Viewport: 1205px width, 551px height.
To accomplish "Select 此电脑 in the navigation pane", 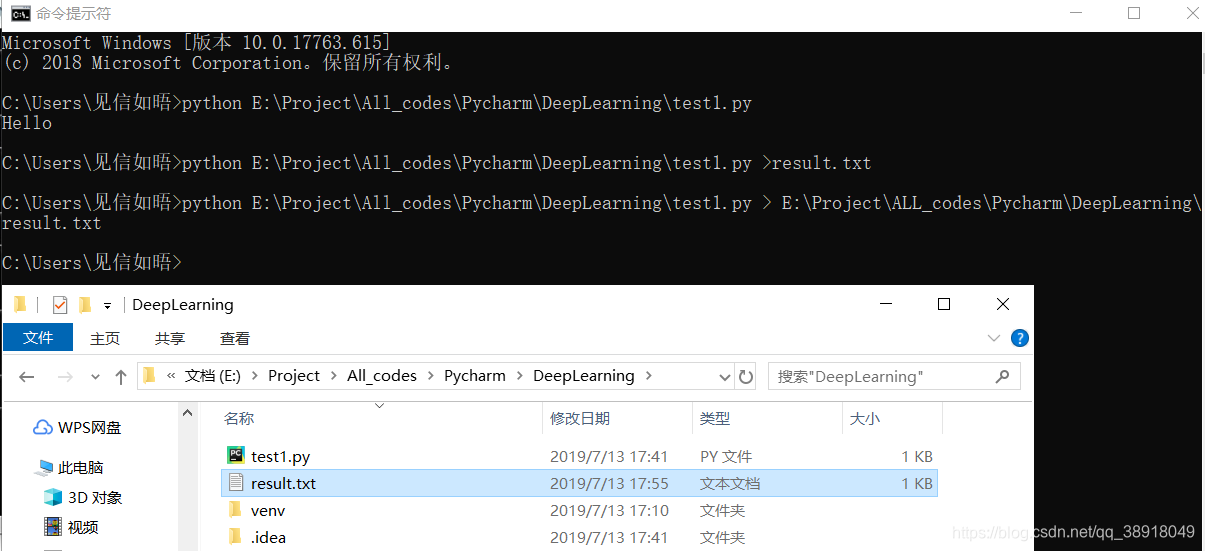I will [81, 468].
